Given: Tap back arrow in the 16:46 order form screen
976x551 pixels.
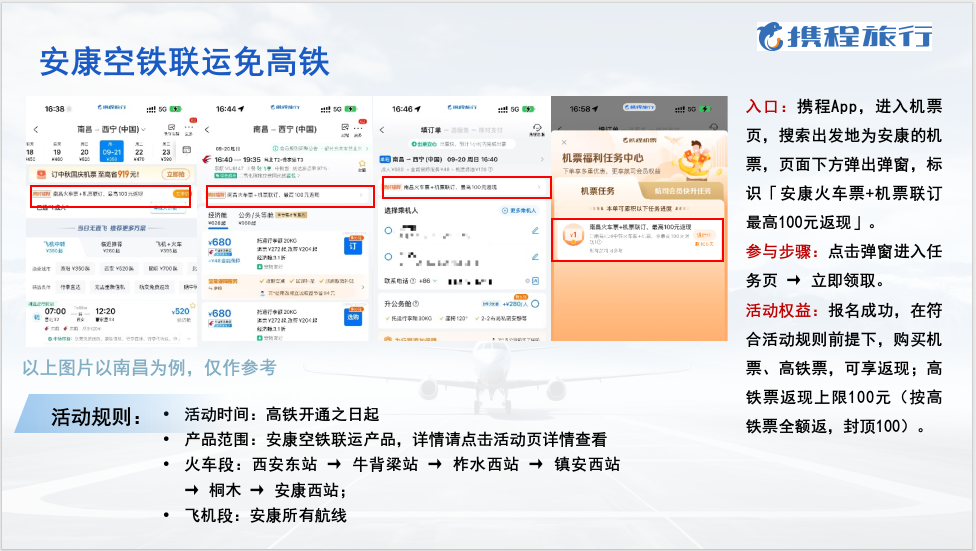Looking at the screenshot, I should [x=382, y=130].
